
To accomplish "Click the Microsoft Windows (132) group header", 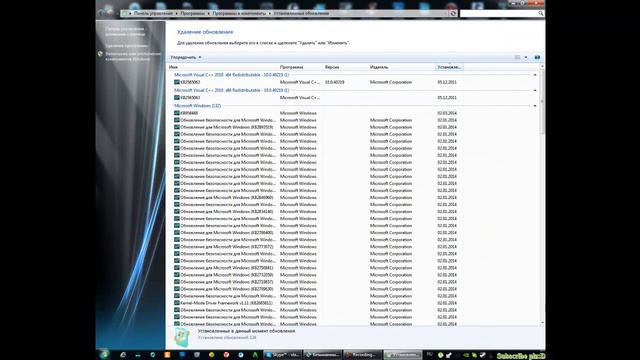I will [x=198, y=106].
